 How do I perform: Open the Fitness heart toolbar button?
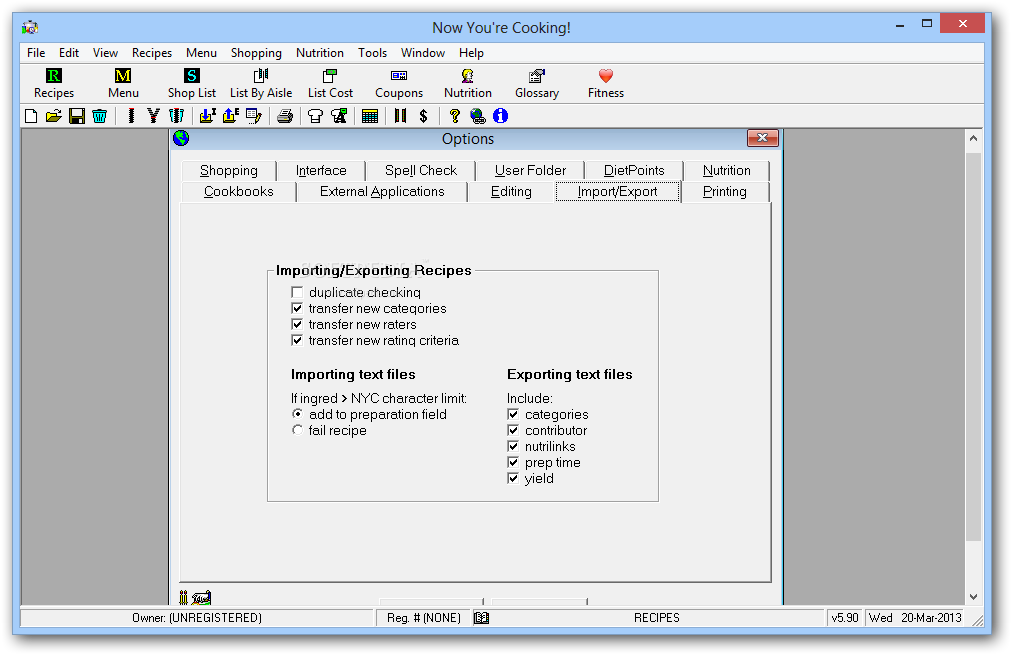click(605, 84)
